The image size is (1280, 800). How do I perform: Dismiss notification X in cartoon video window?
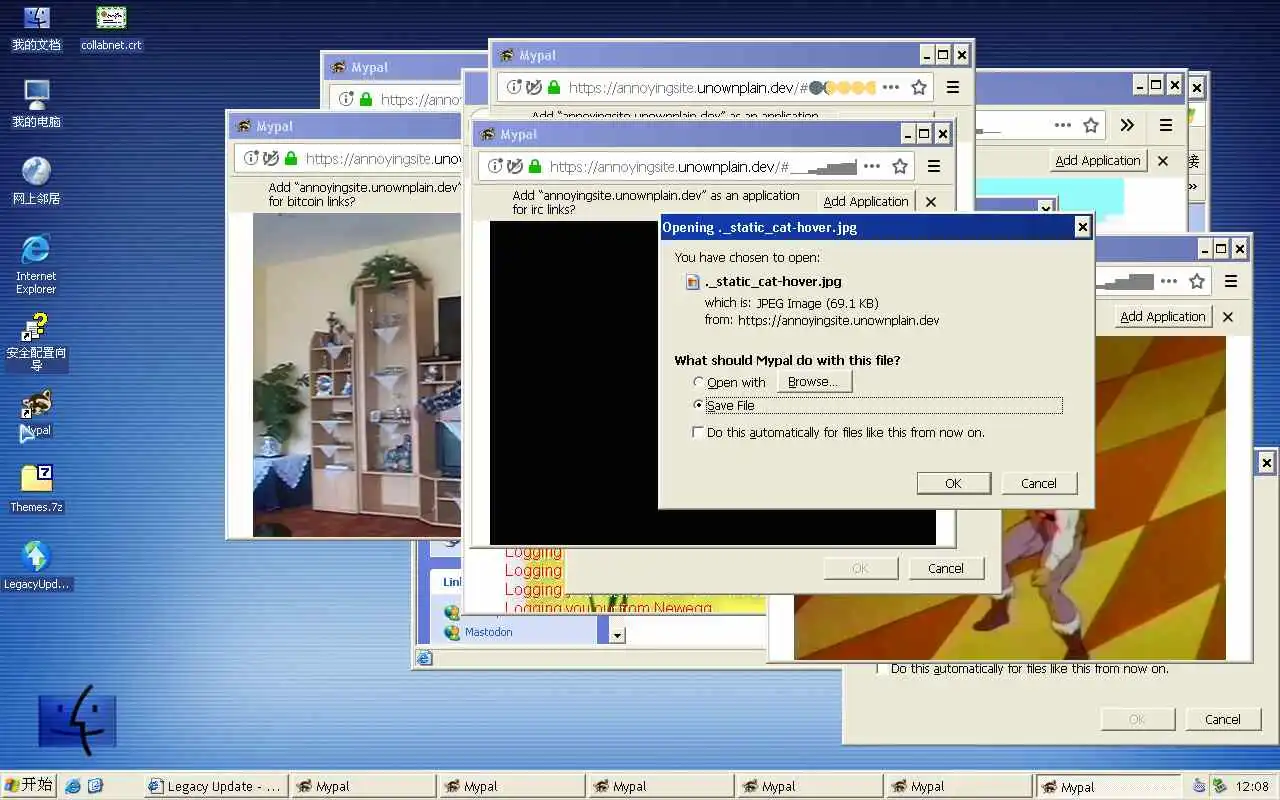click(x=1228, y=316)
